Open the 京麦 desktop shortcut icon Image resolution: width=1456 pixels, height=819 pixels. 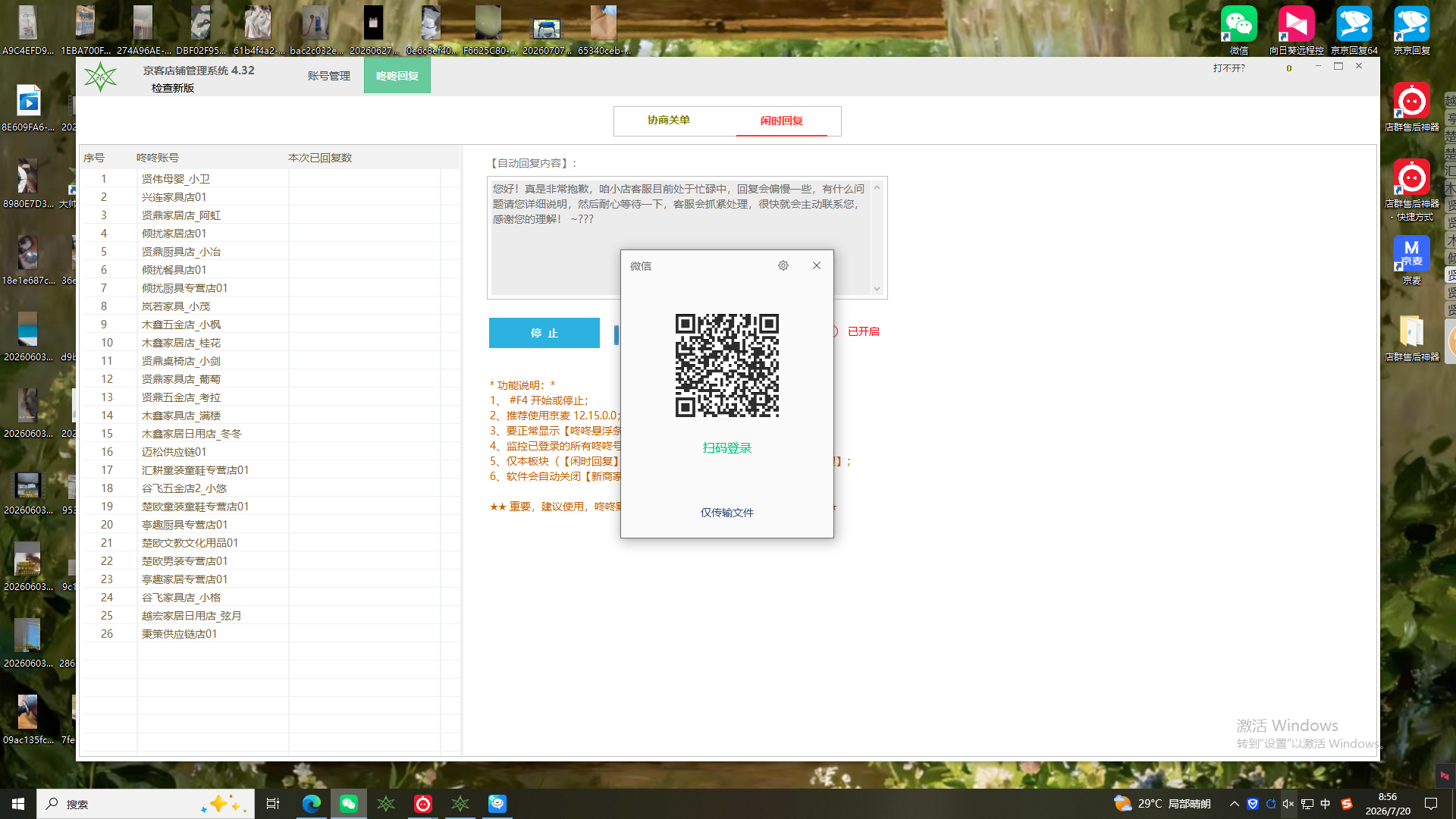pos(1411,259)
